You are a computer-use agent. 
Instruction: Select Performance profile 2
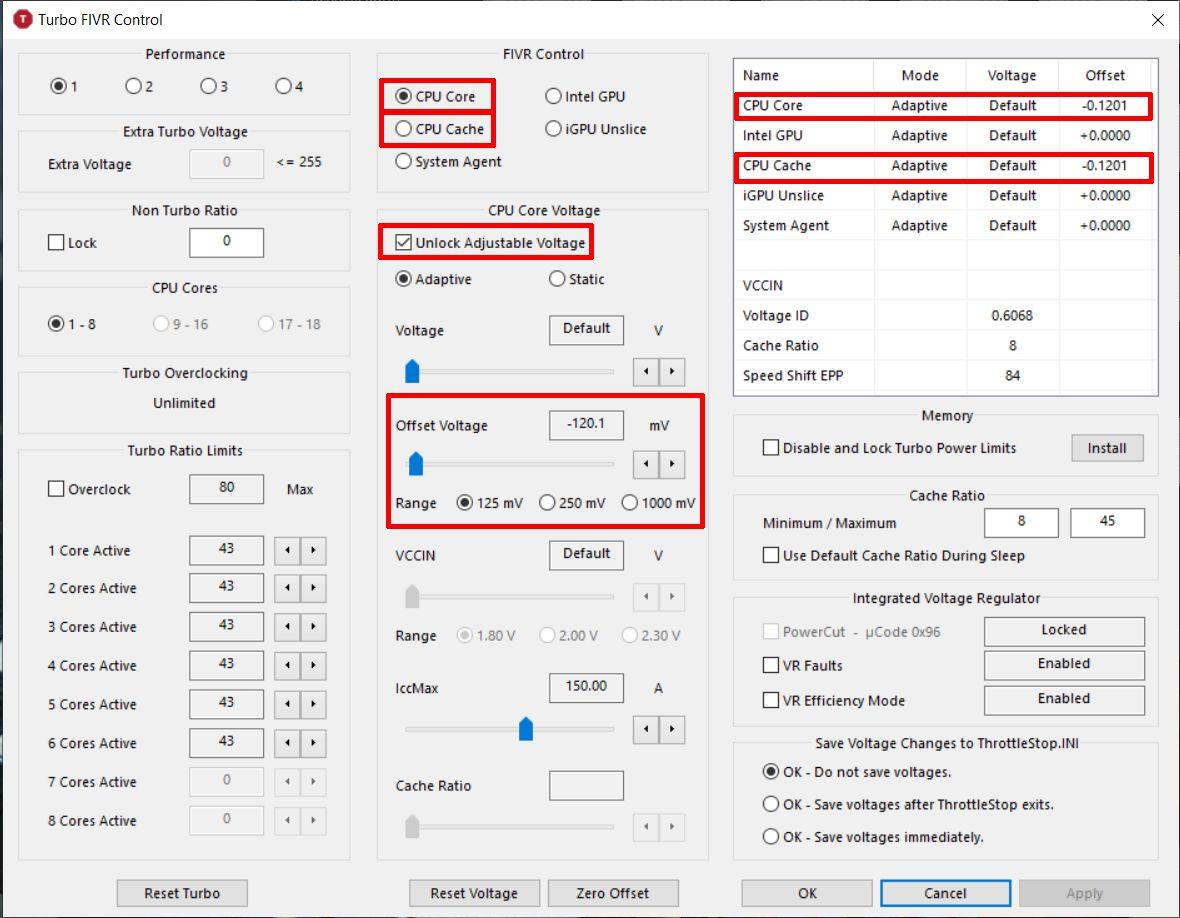(133, 87)
